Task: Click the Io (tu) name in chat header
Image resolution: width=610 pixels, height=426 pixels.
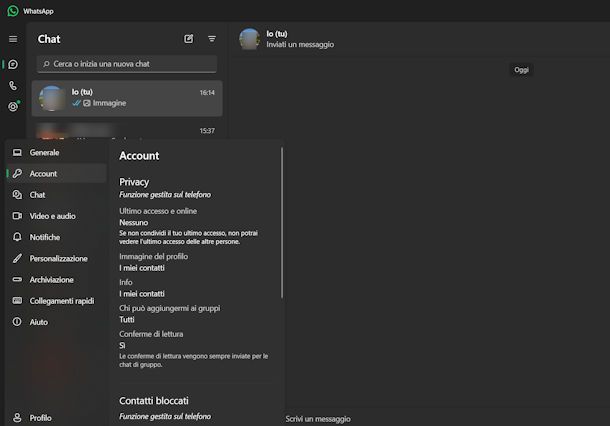Action: pos(277,34)
